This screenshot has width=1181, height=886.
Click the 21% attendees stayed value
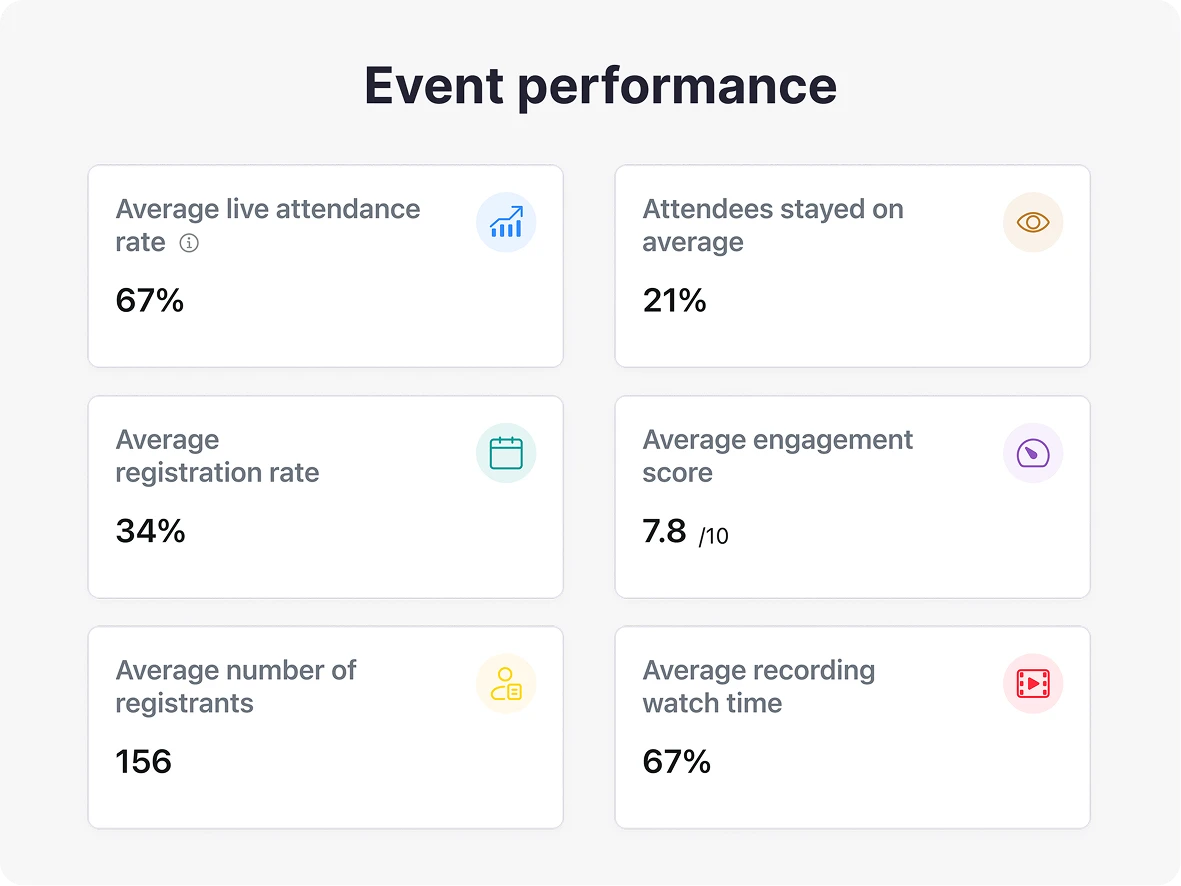pyautogui.click(x=676, y=301)
